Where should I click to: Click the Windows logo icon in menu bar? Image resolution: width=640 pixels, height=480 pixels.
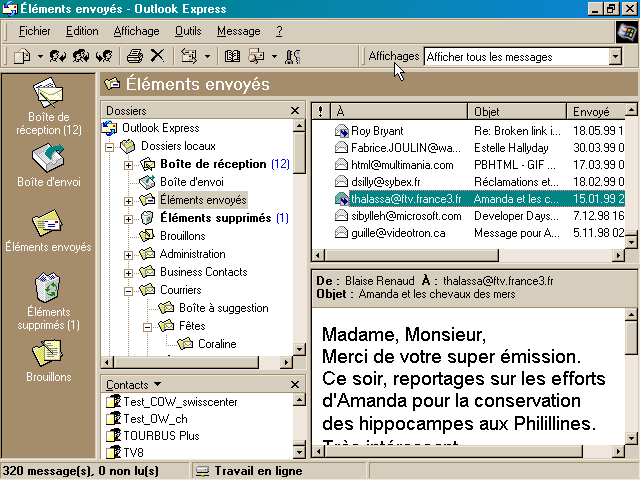pyautogui.click(x=627, y=32)
